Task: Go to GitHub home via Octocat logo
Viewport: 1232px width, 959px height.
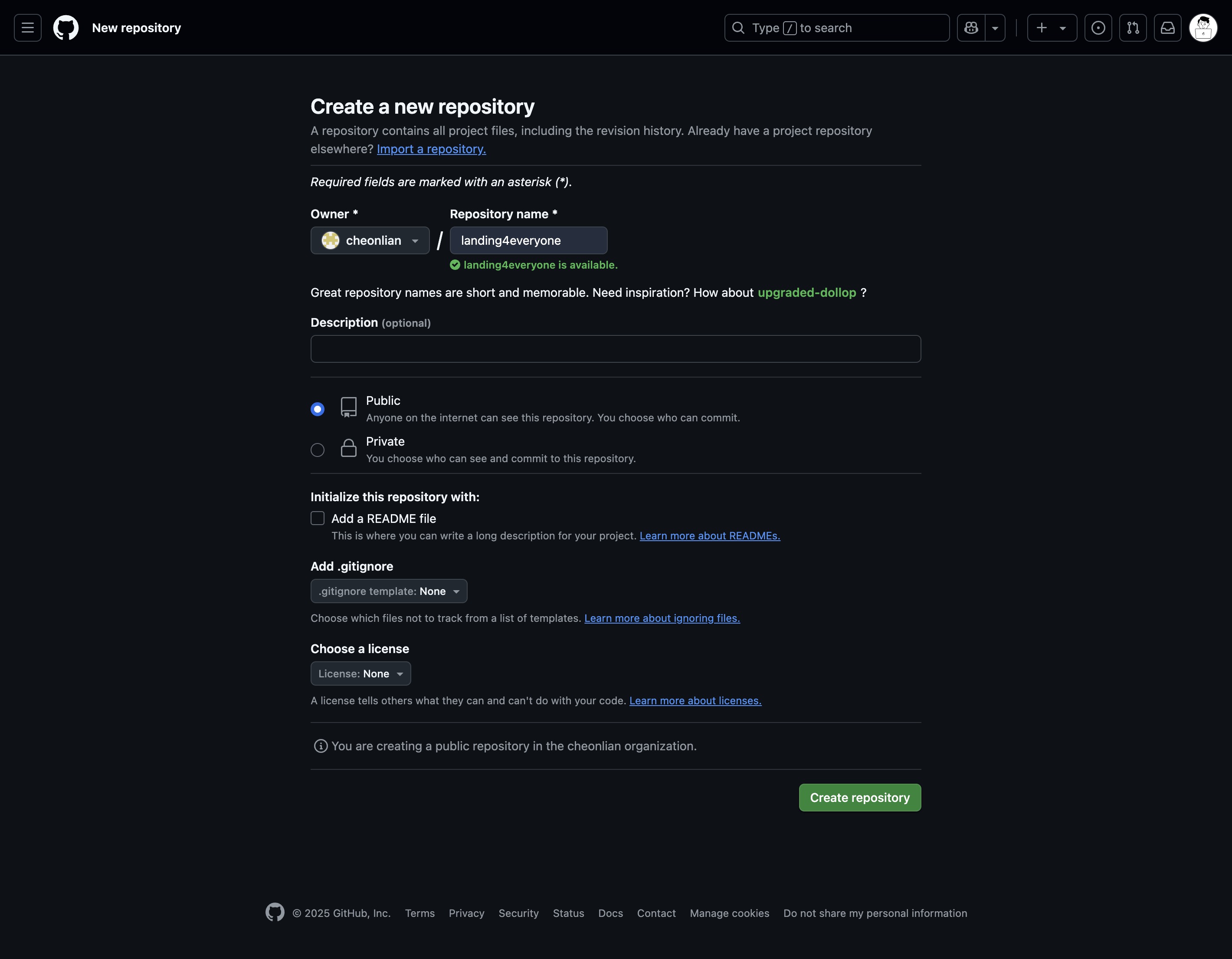Action: point(66,28)
